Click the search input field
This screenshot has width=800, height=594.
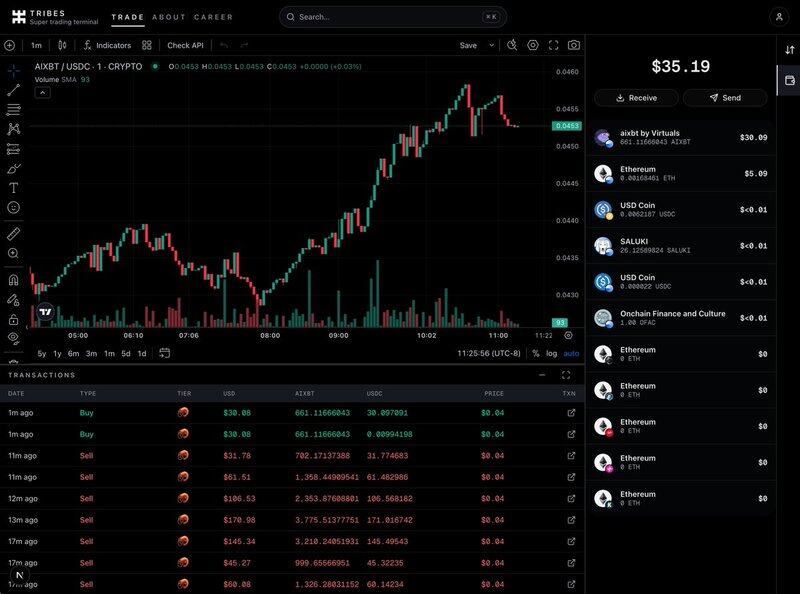(392, 17)
